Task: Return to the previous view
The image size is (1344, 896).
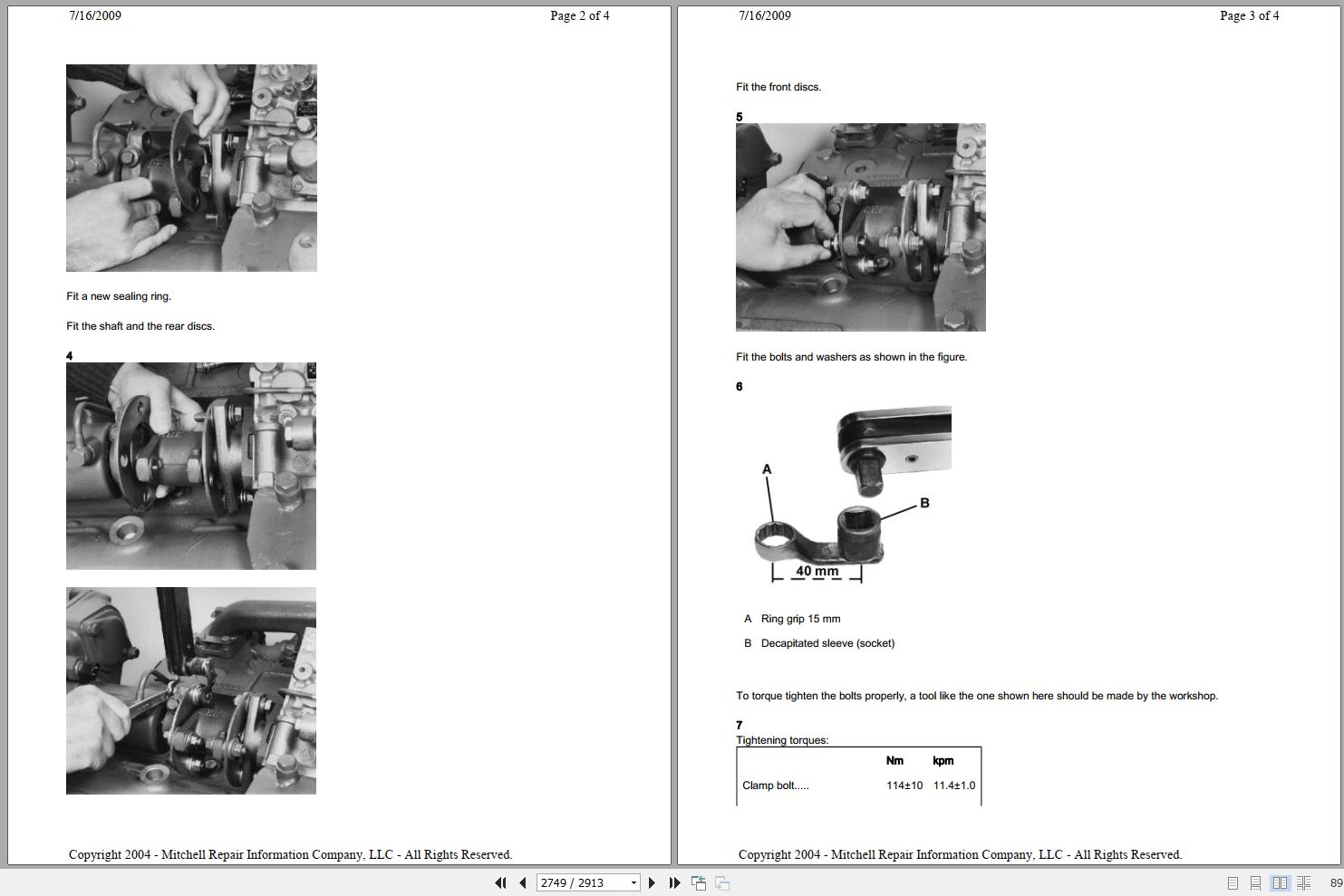Action: (x=699, y=882)
